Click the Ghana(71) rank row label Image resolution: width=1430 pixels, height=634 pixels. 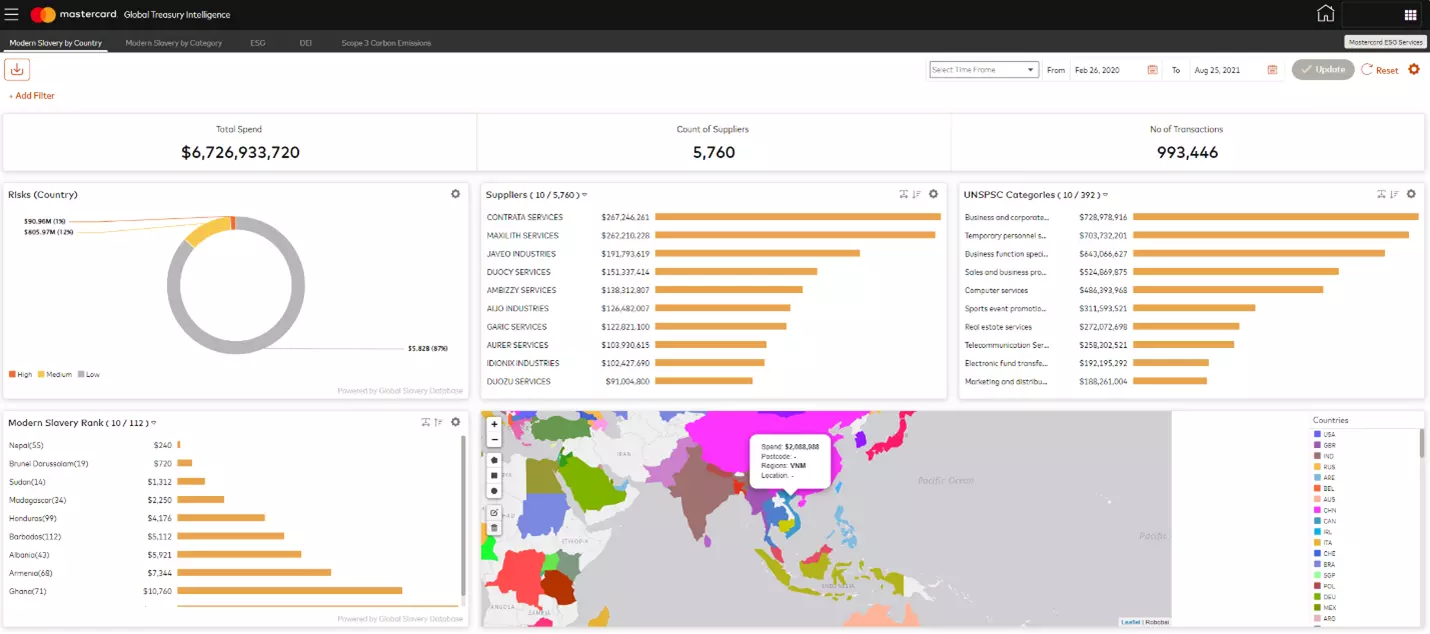click(28, 591)
